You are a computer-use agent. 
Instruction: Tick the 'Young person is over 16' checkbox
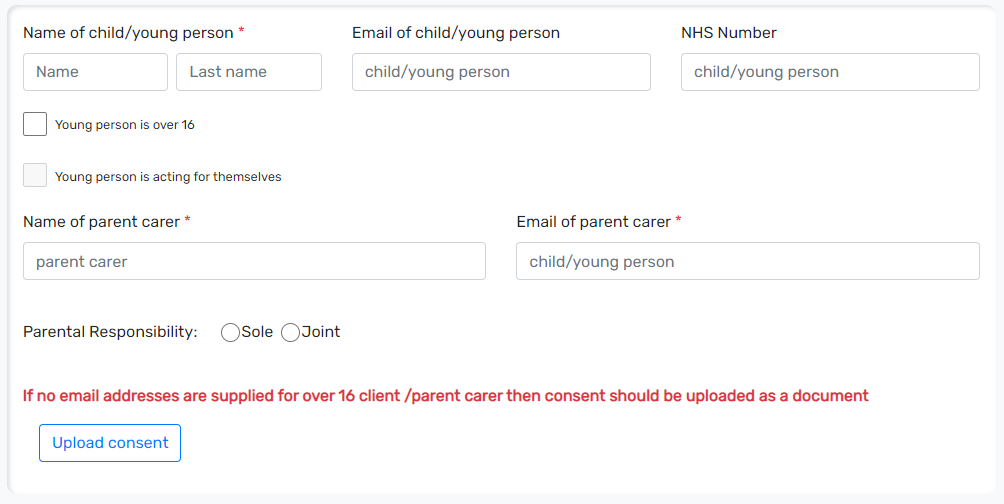[x=35, y=124]
